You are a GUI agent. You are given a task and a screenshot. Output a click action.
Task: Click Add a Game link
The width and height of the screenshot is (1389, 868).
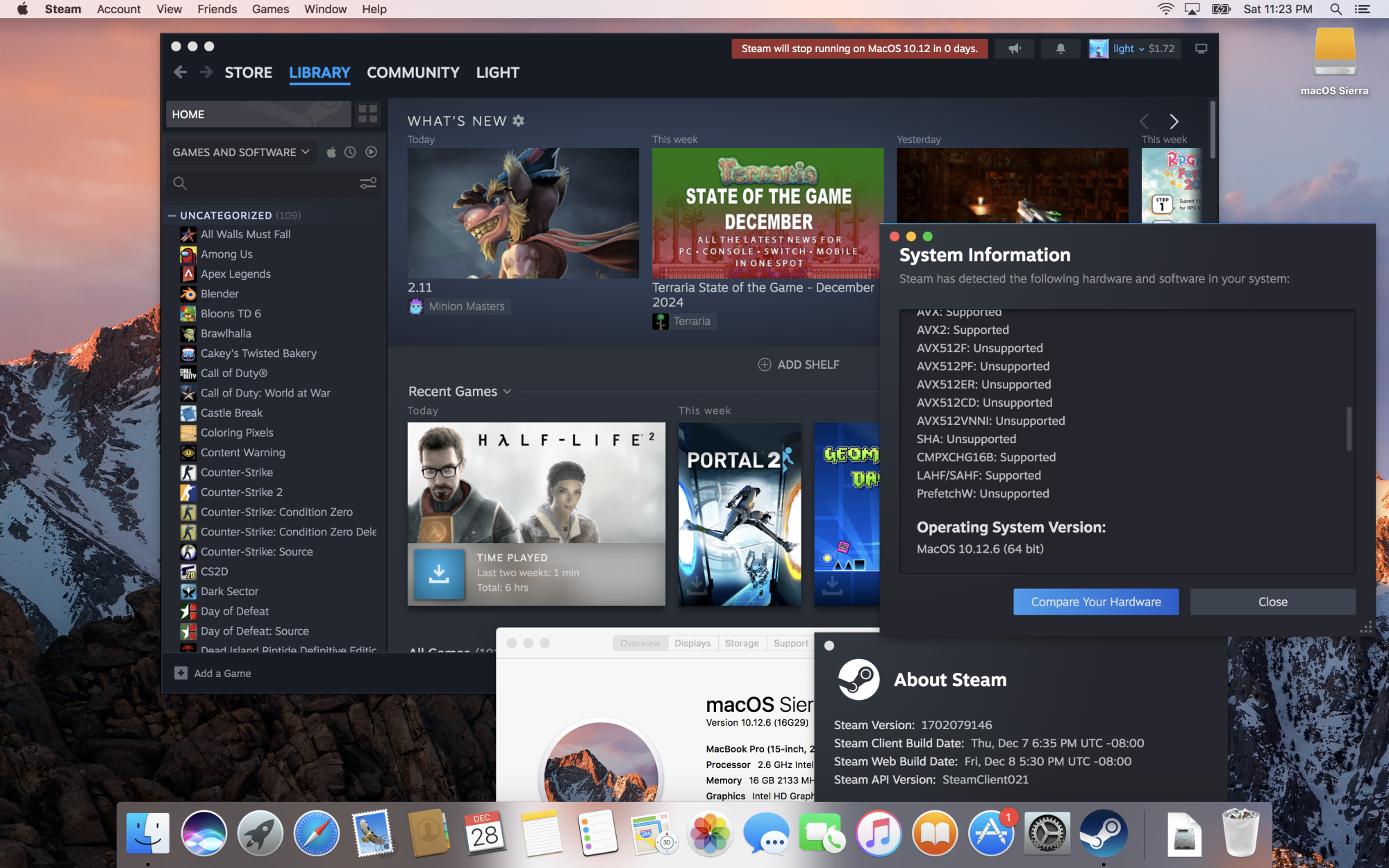point(222,673)
